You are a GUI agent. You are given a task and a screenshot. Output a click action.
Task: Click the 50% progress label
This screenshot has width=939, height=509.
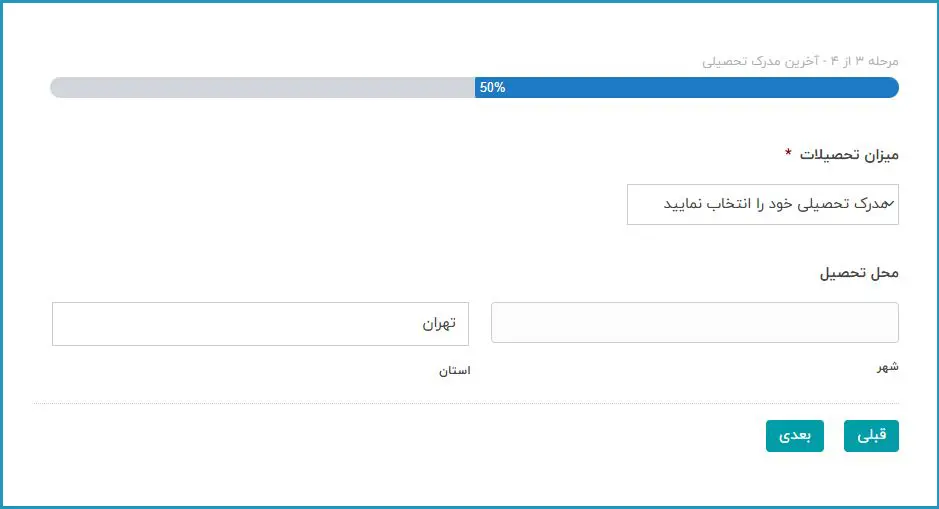pos(492,87)
